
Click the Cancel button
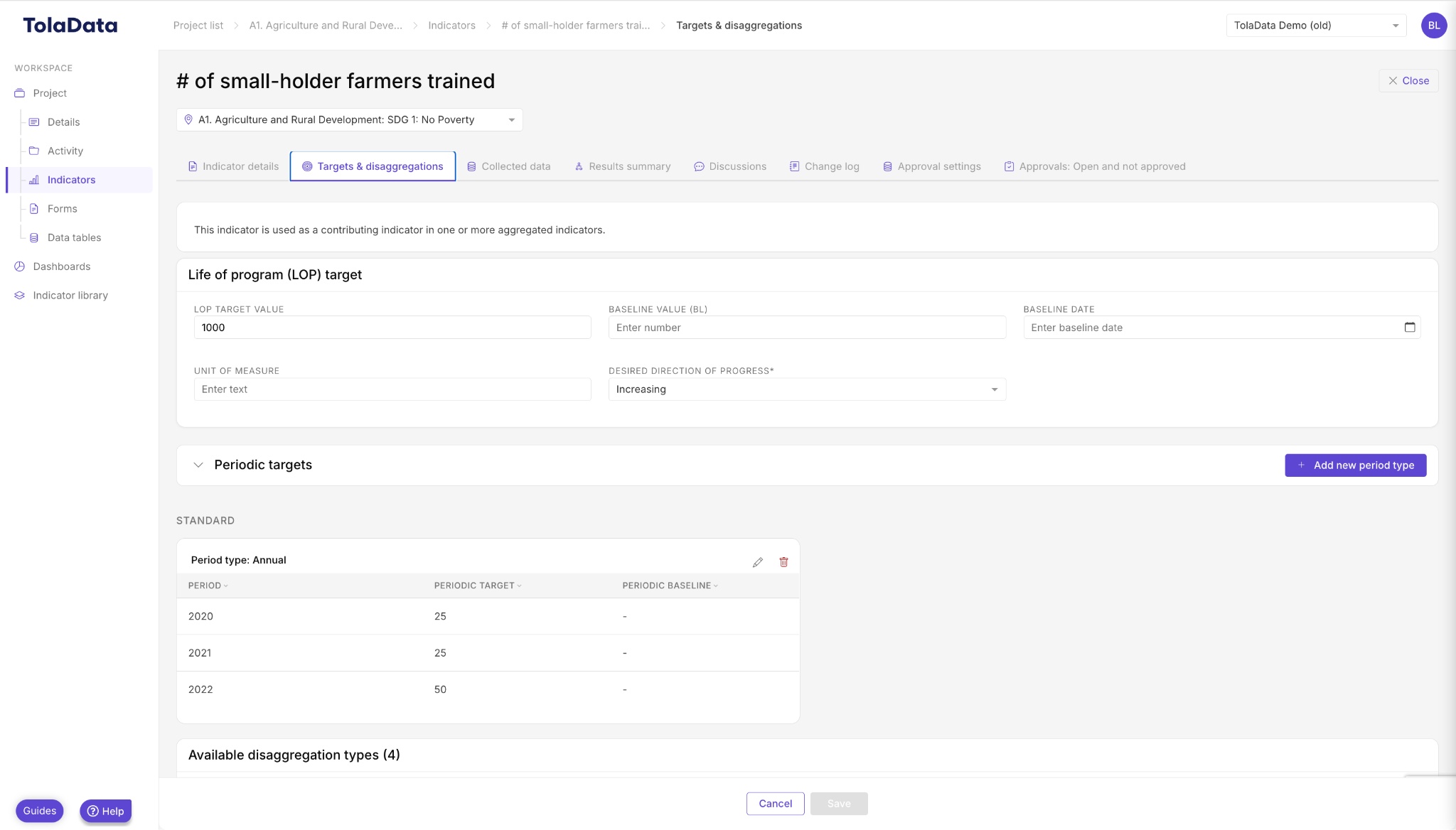click(x=775, y=804)
